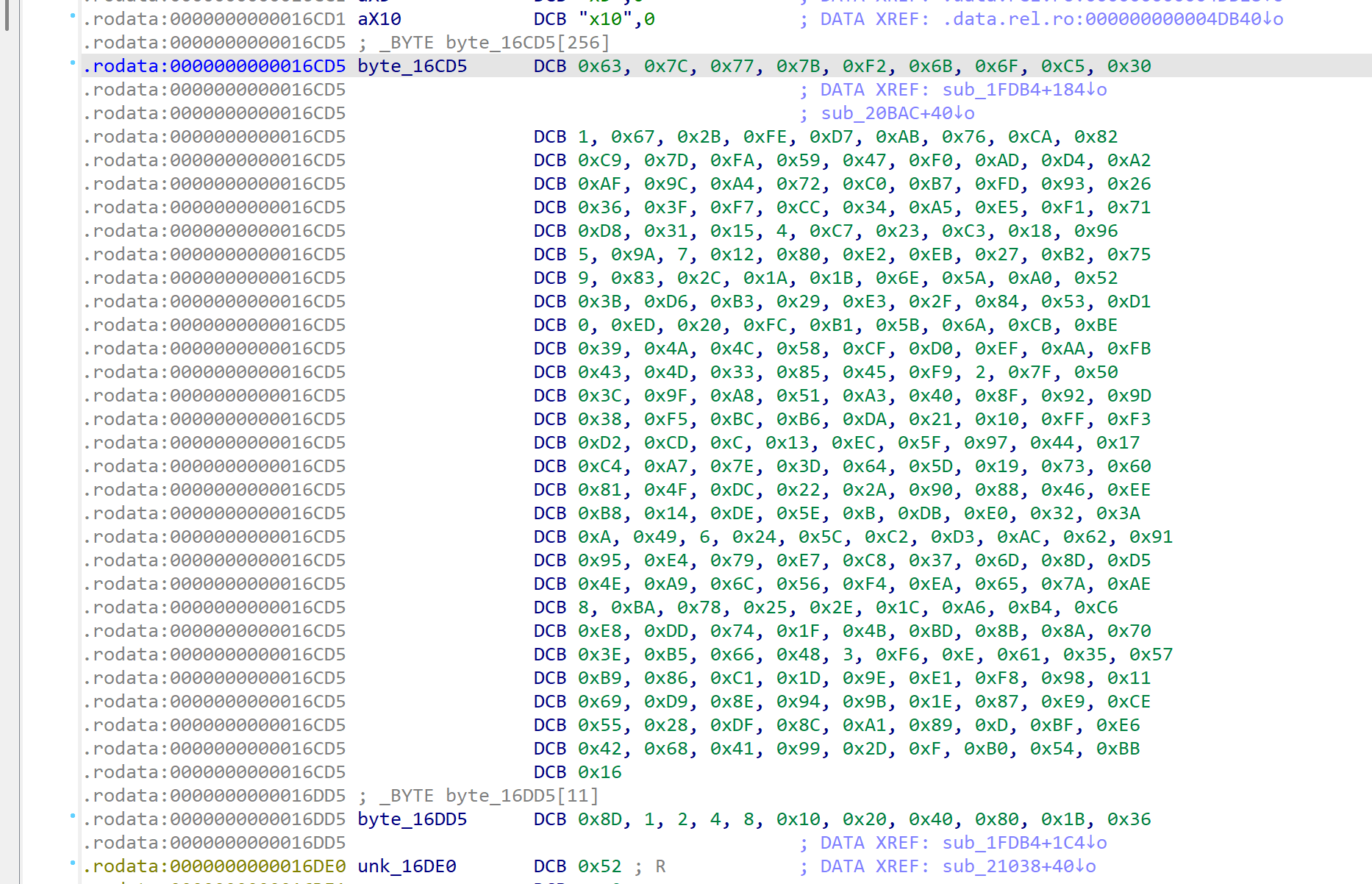Select the byte value 0x69
This screenshot has width=1372, height=884.
[x=600, y=702]
